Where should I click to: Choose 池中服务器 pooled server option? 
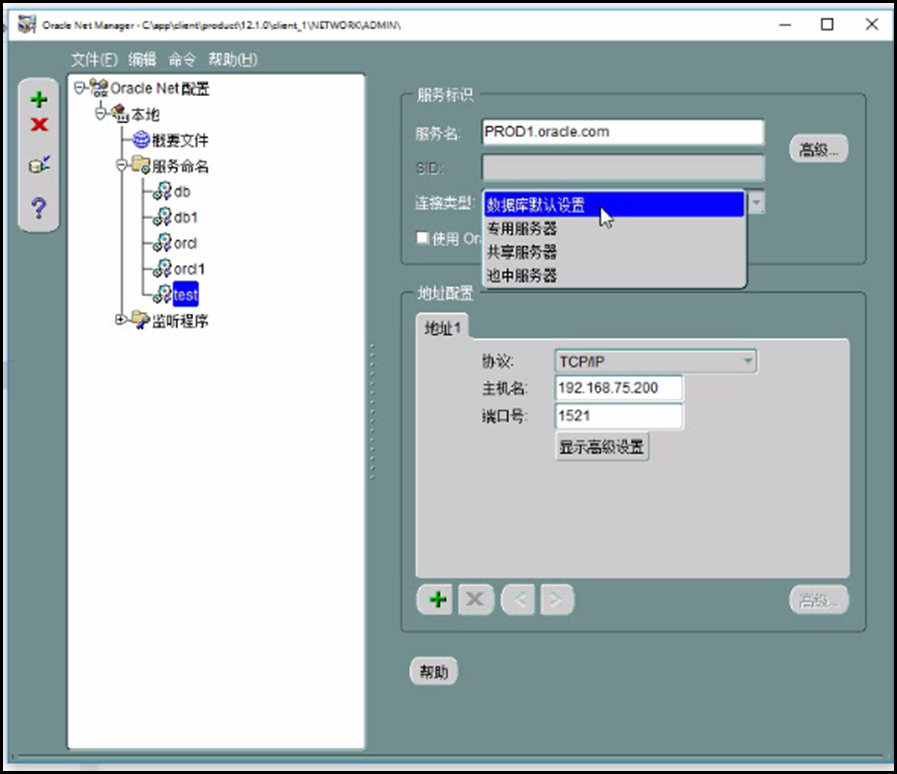613,275
